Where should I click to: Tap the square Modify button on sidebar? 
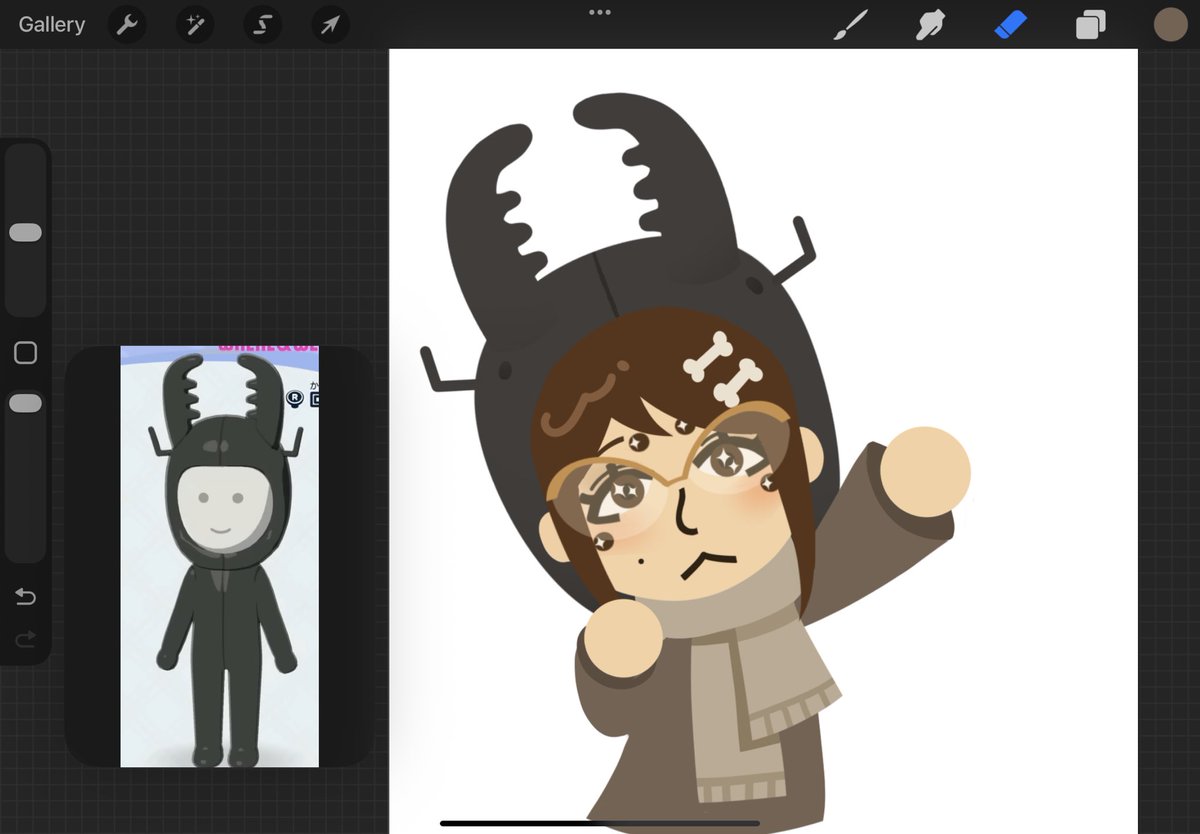pos(25,353)
